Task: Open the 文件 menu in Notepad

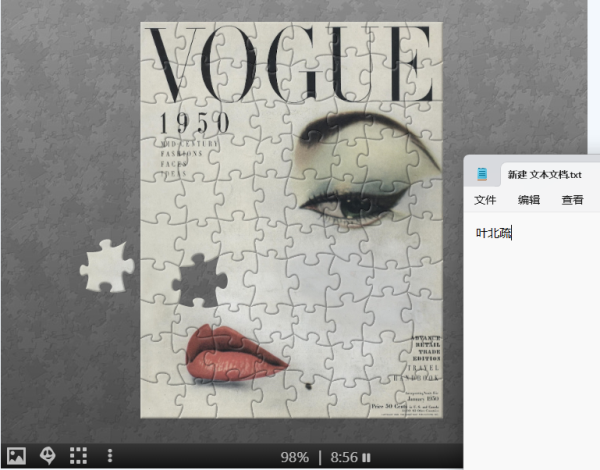Action: [x=485, y=200]
